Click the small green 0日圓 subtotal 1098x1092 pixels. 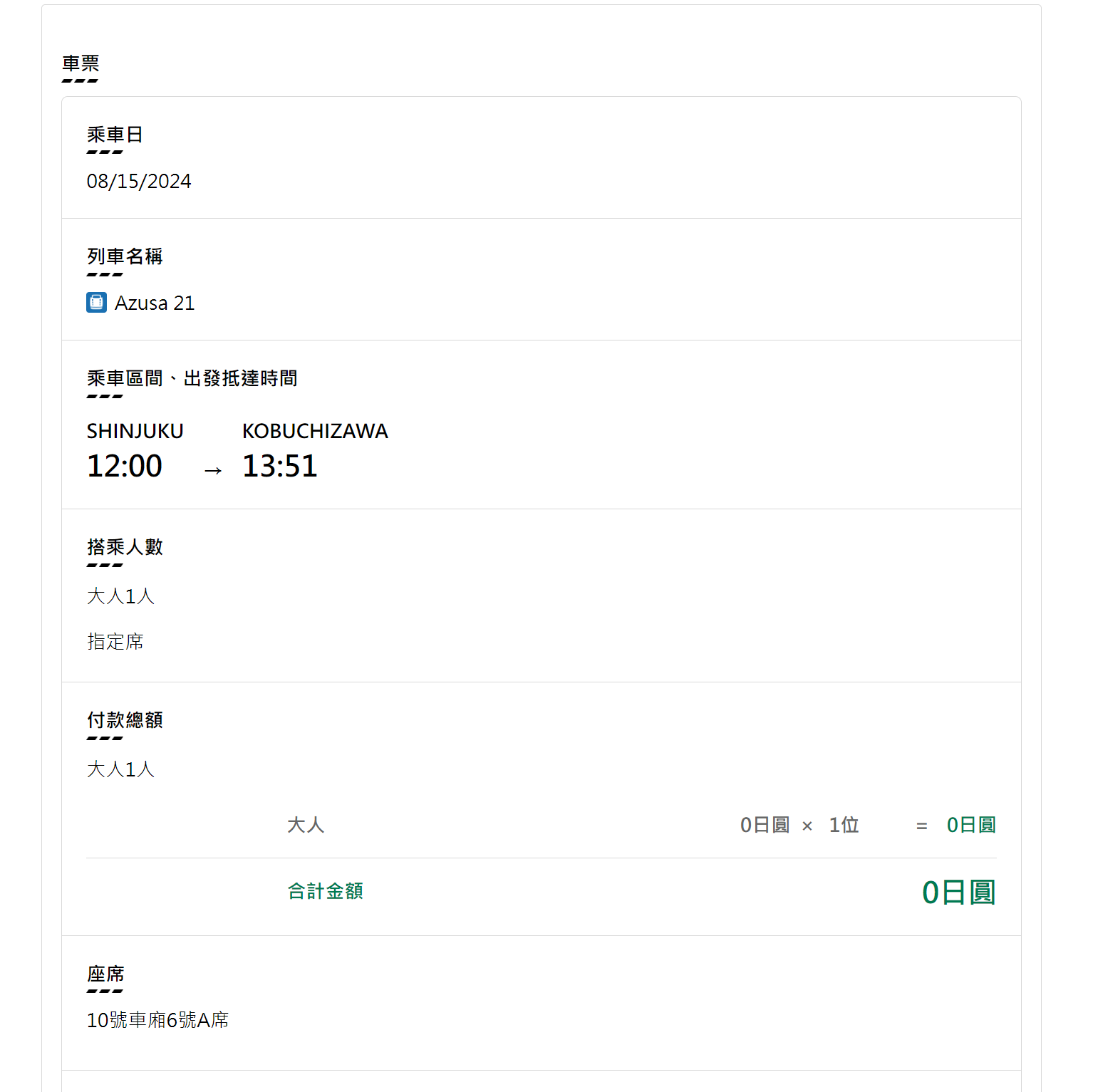tap(970, 825)
